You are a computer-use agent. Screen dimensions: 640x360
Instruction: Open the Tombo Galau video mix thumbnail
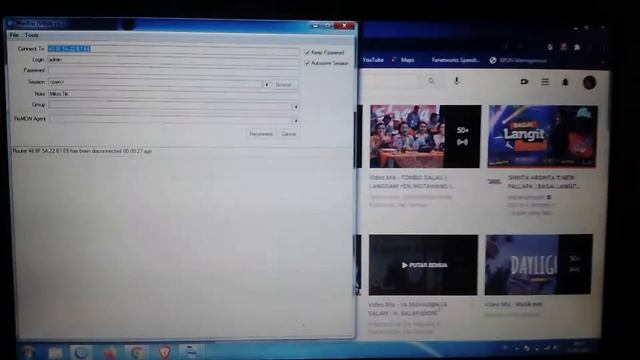pos(425,136)
